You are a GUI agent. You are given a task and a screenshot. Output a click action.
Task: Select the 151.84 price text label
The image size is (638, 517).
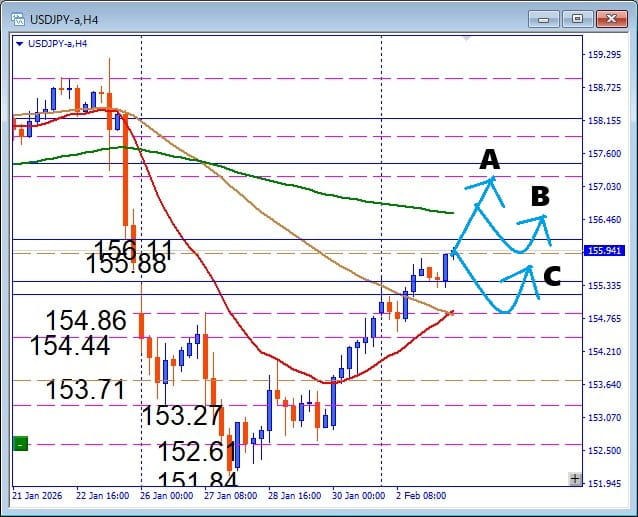197,479
